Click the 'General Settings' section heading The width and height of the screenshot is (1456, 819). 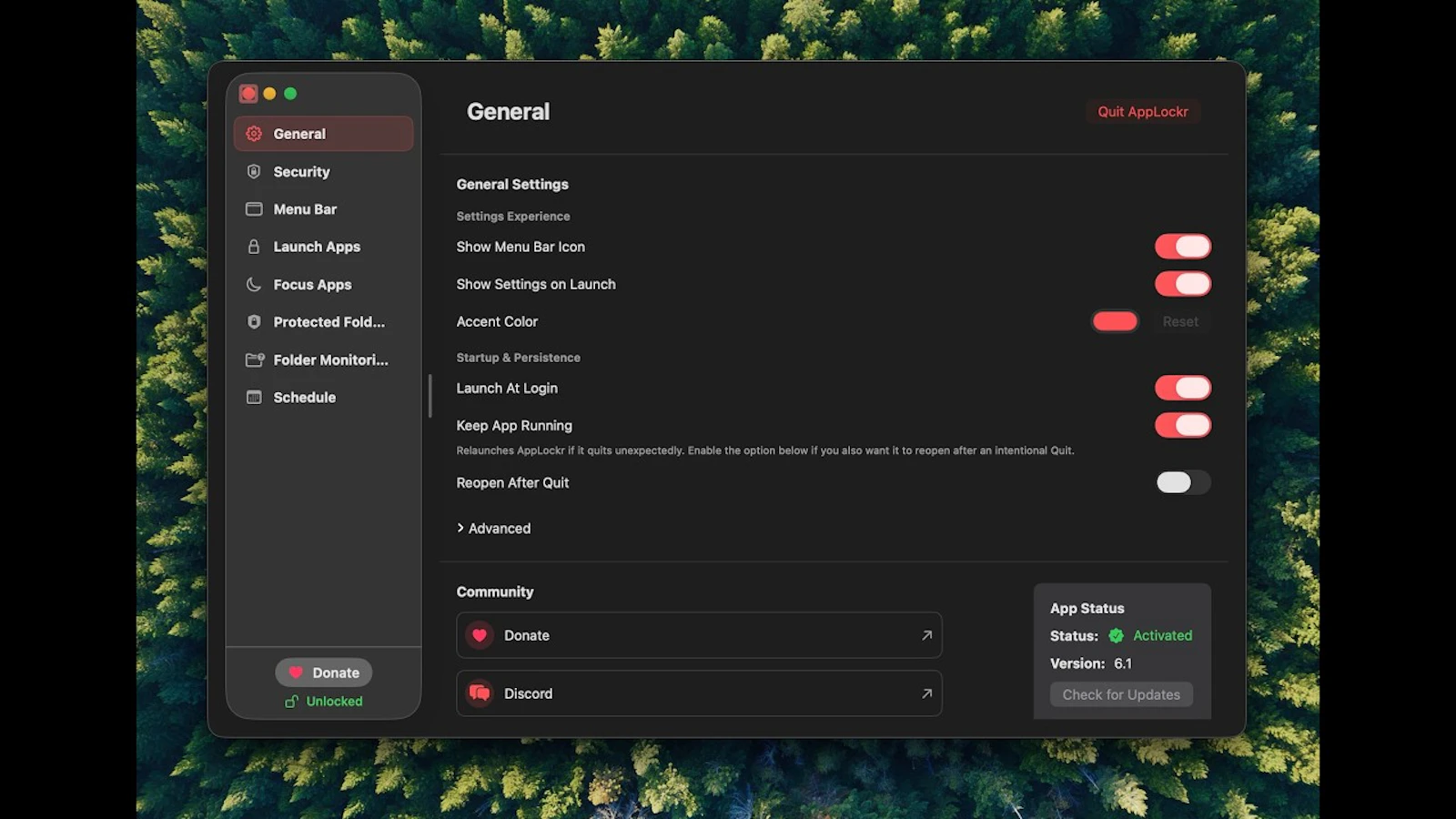[x=512, y=184]
